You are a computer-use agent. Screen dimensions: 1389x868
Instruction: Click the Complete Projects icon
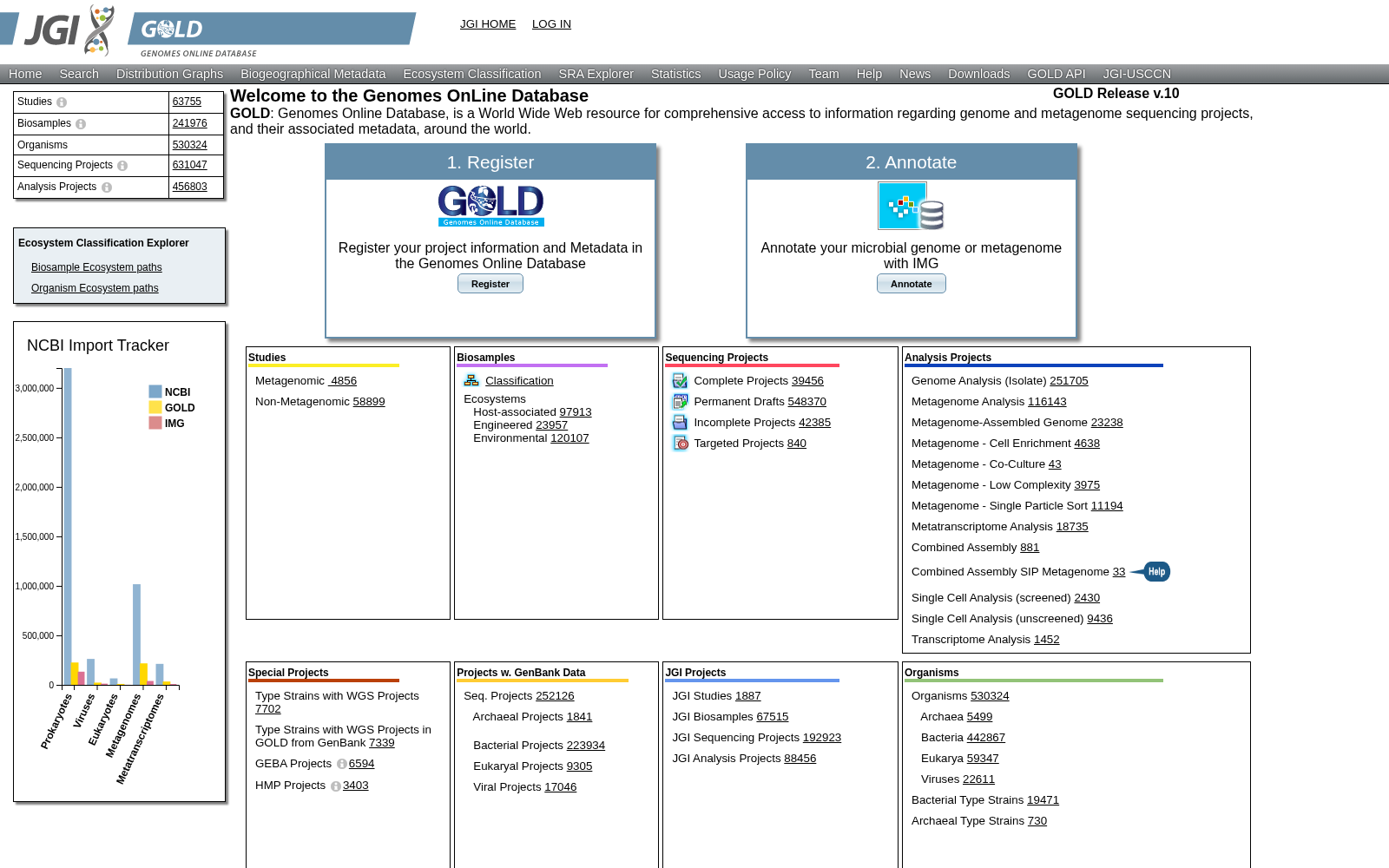click(680, 381)
